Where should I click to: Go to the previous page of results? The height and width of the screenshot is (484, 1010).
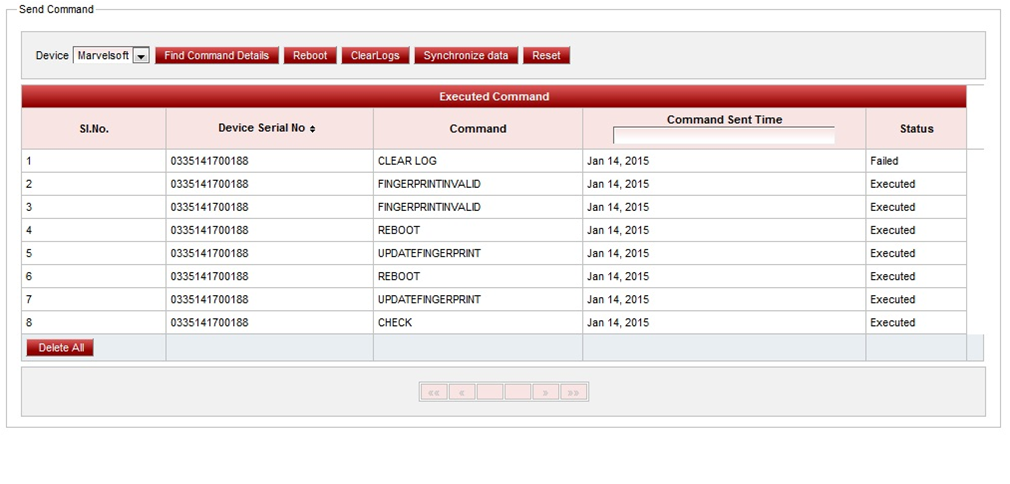462,393
